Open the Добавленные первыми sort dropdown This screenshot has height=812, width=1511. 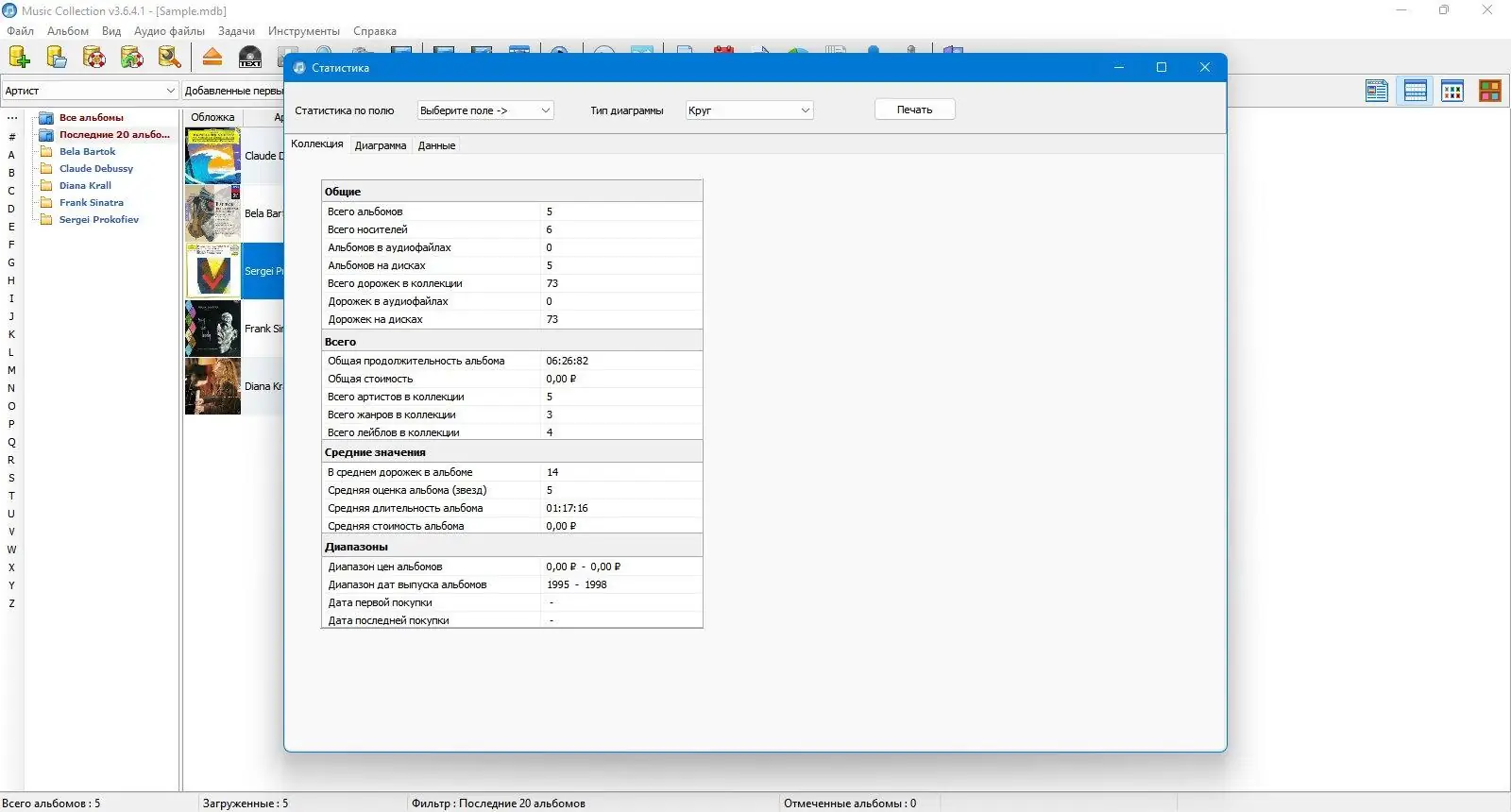pyautogui.click(x=233, y=91)
